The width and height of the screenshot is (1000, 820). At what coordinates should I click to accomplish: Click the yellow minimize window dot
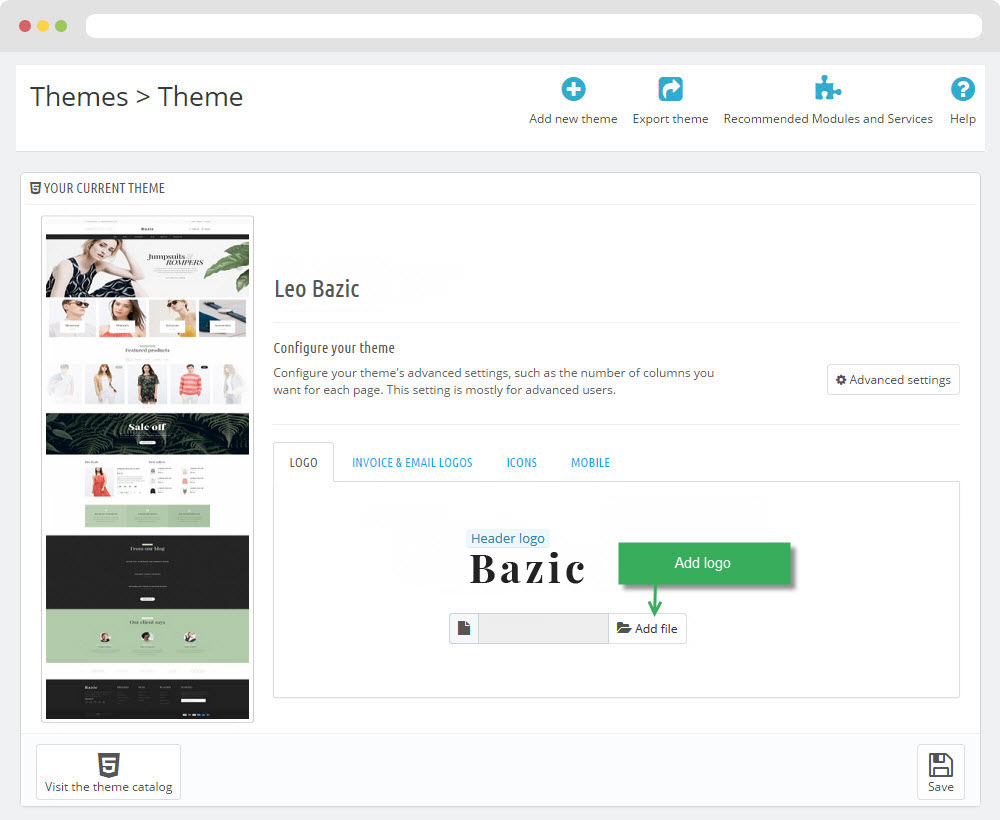43,26
